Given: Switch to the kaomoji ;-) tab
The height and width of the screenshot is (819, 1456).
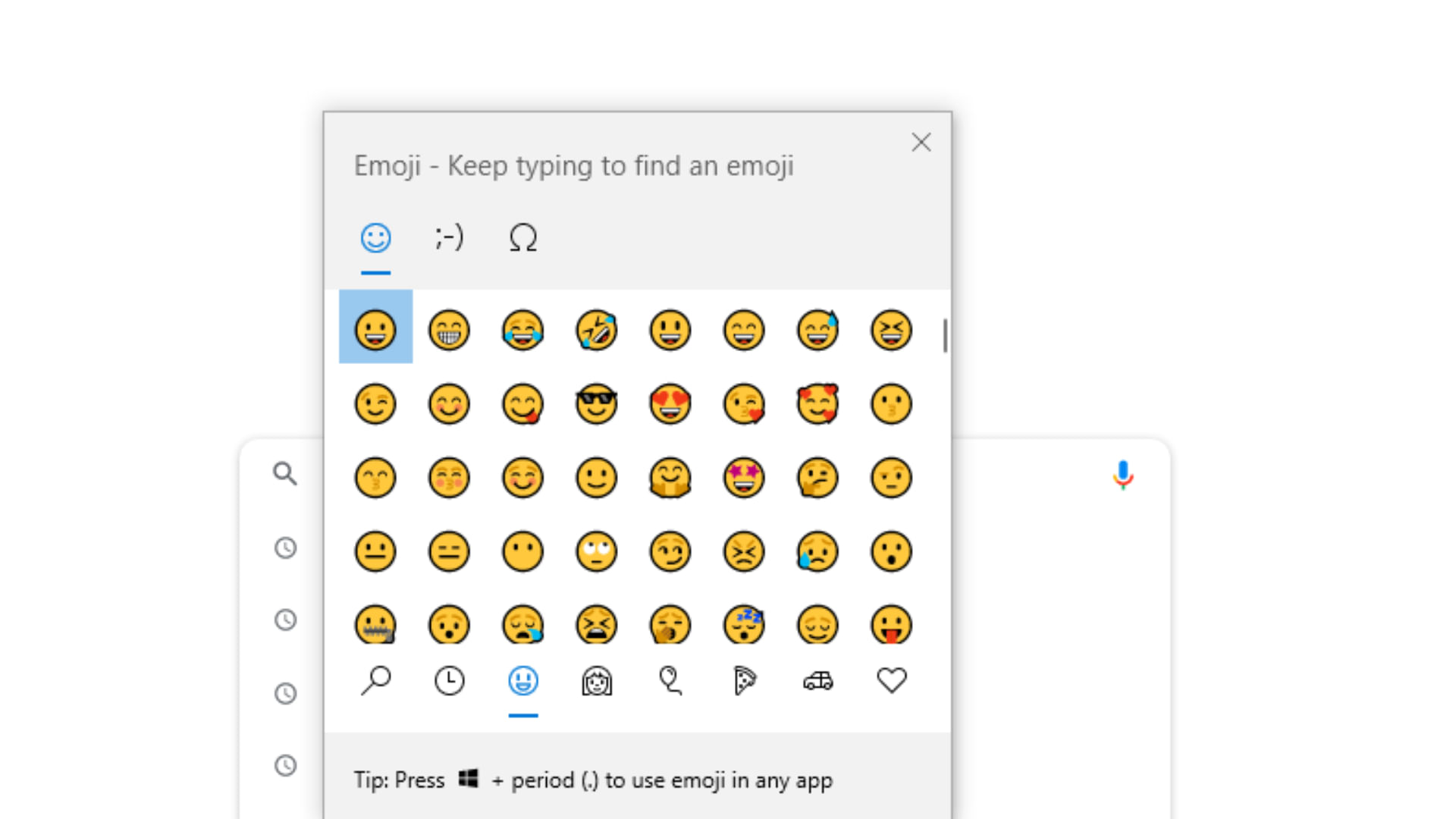Looking at the screenshot, I should (x=449, y=238).
